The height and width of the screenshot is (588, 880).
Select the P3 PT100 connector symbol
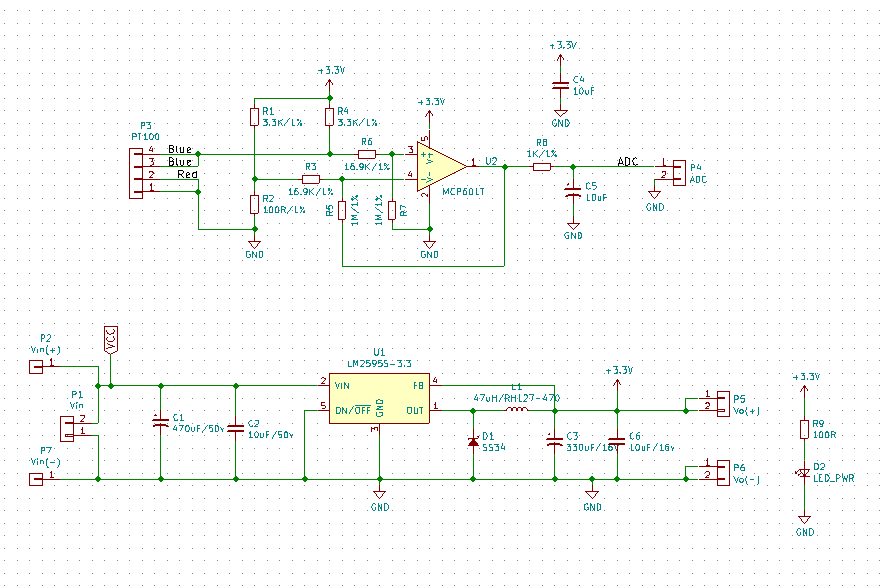pos(136,173)
